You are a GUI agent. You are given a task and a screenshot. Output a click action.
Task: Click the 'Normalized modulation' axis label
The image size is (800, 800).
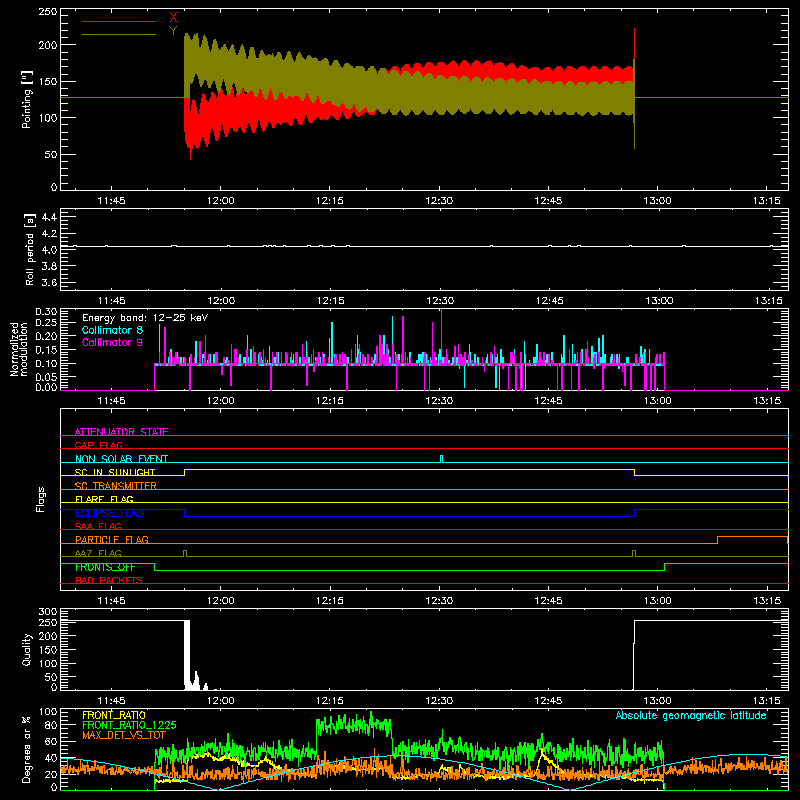point(19,349)
